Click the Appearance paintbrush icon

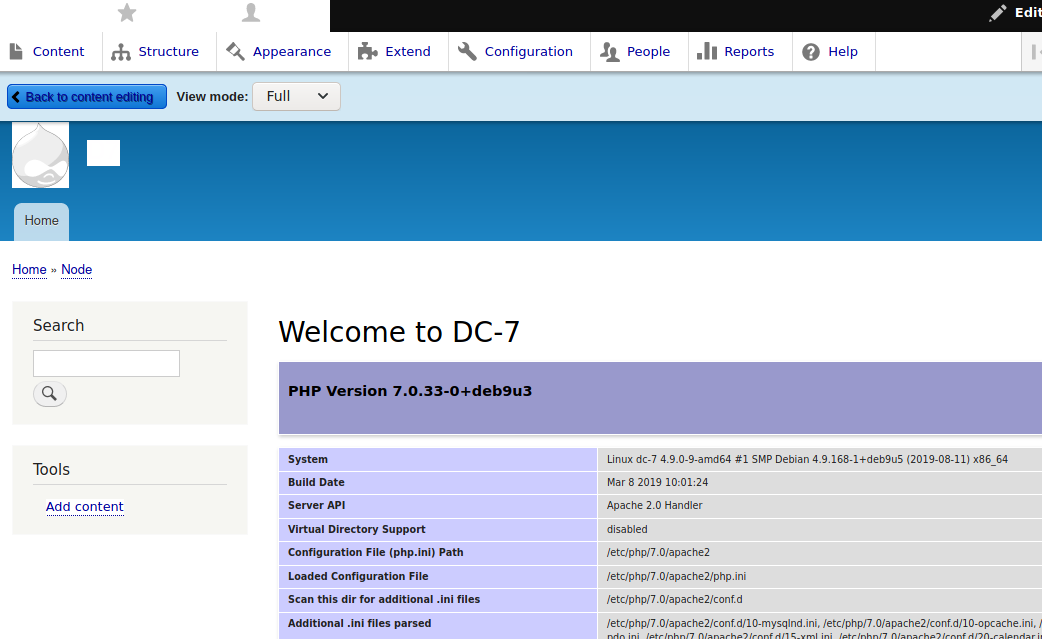235,51
